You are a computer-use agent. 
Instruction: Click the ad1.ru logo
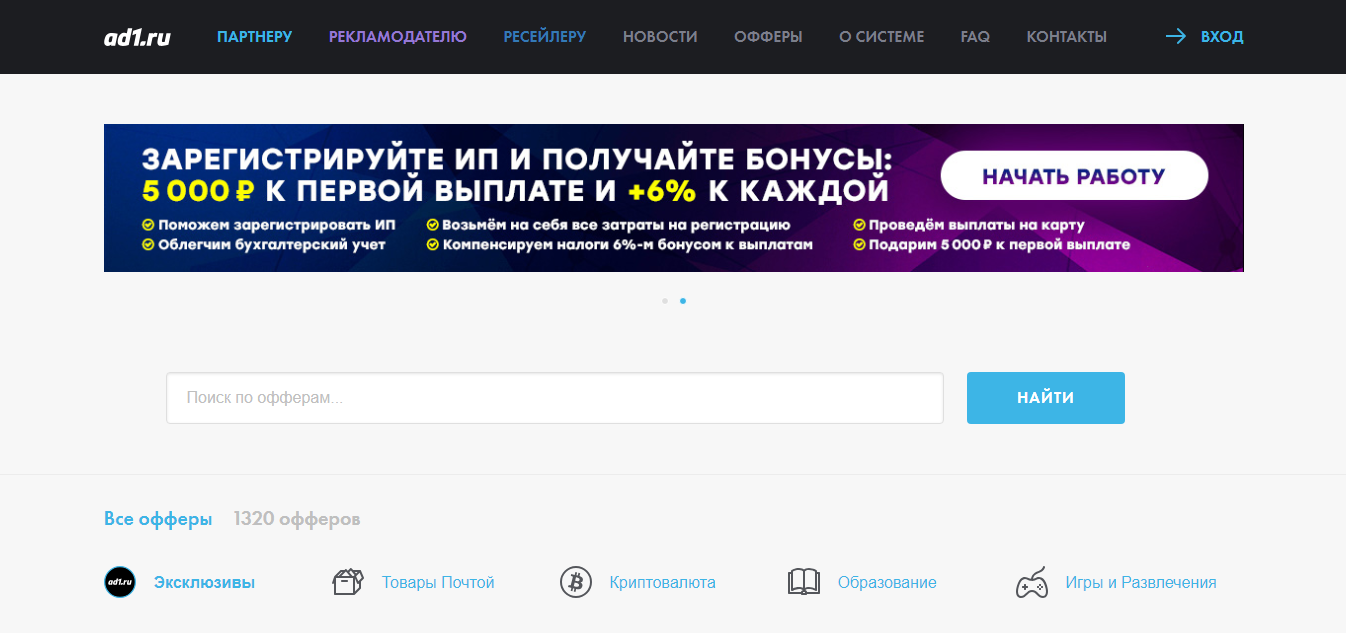coord(137,37)
